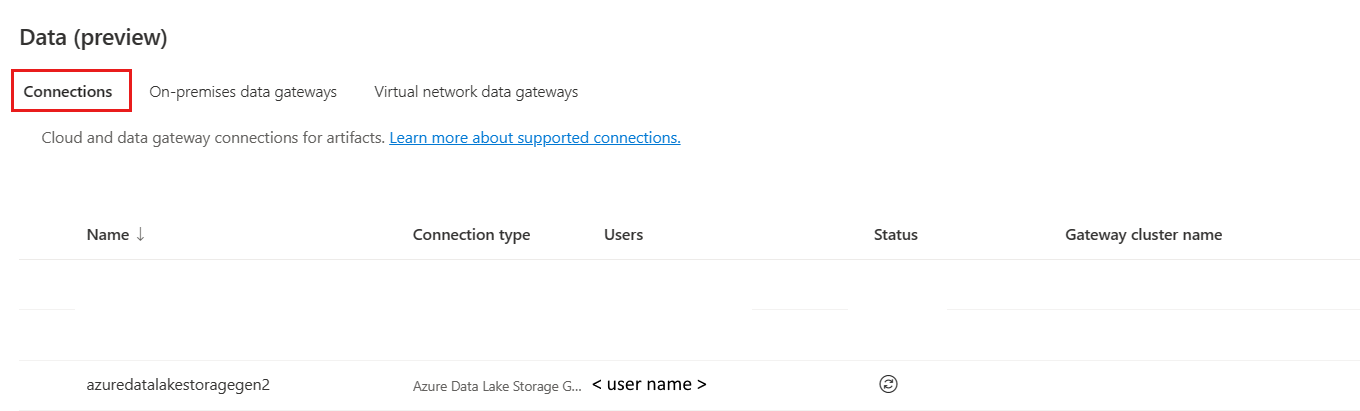Select the azuredatalakestoragegen2 connection name
The image size is (1360, 411).
(x=179, y=384)
